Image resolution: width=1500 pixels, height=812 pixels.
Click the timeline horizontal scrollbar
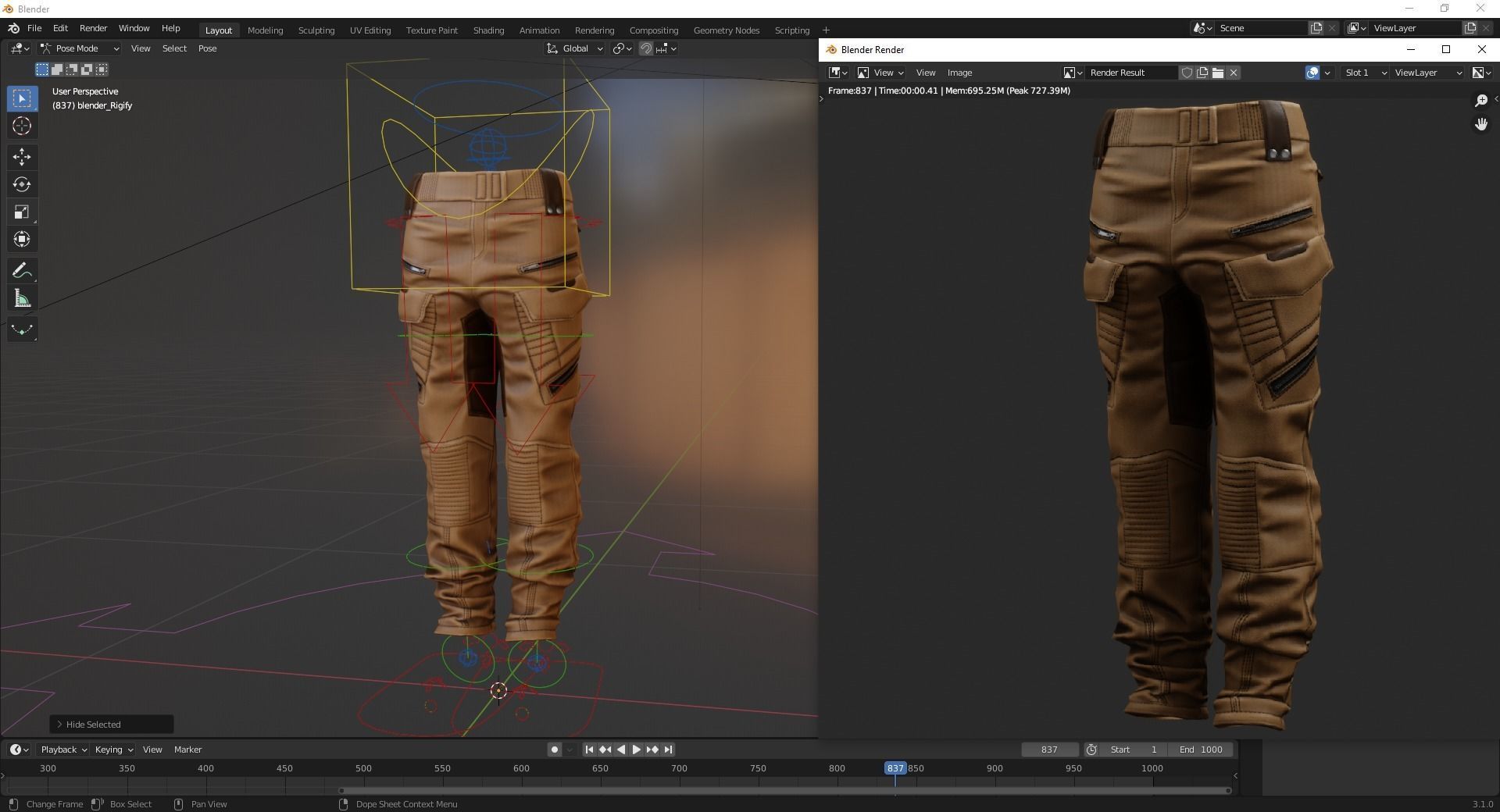785,790
